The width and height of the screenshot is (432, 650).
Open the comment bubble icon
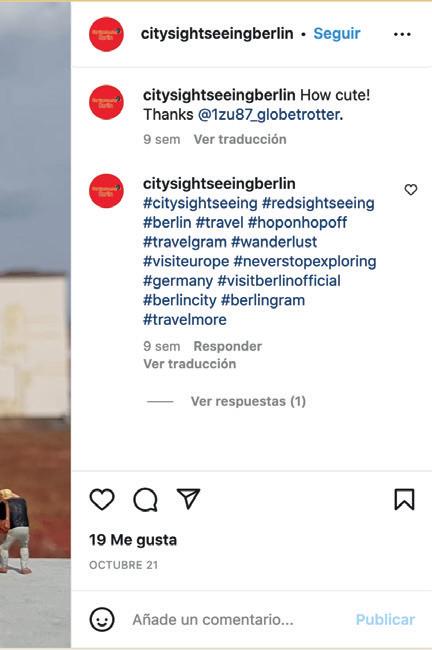coord(145,499)
